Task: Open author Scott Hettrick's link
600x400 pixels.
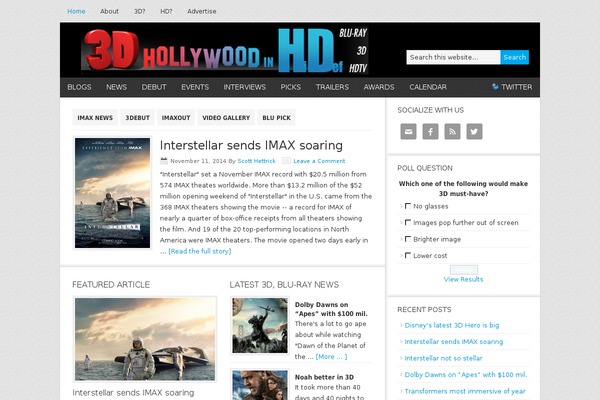Action: 256,161
